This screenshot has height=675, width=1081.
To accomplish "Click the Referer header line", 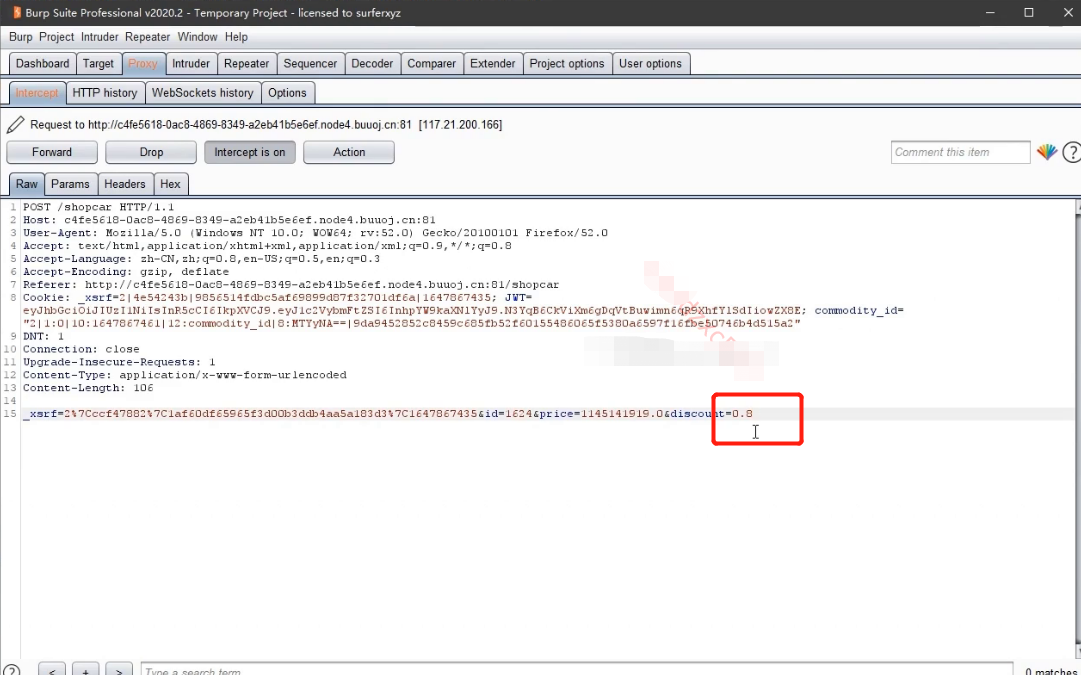I will [x=291, y=285].
